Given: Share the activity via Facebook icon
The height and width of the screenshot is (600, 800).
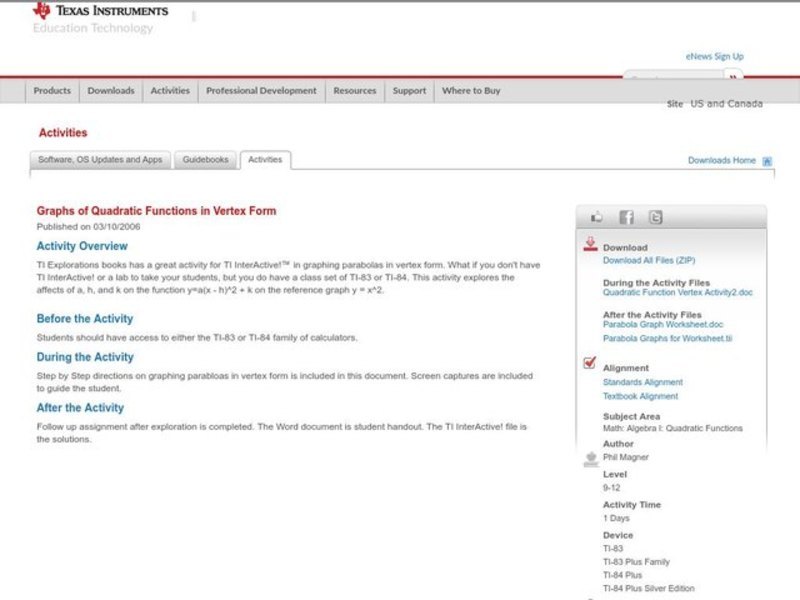Looking at the screenshot, I should click(x=626, y=217).
